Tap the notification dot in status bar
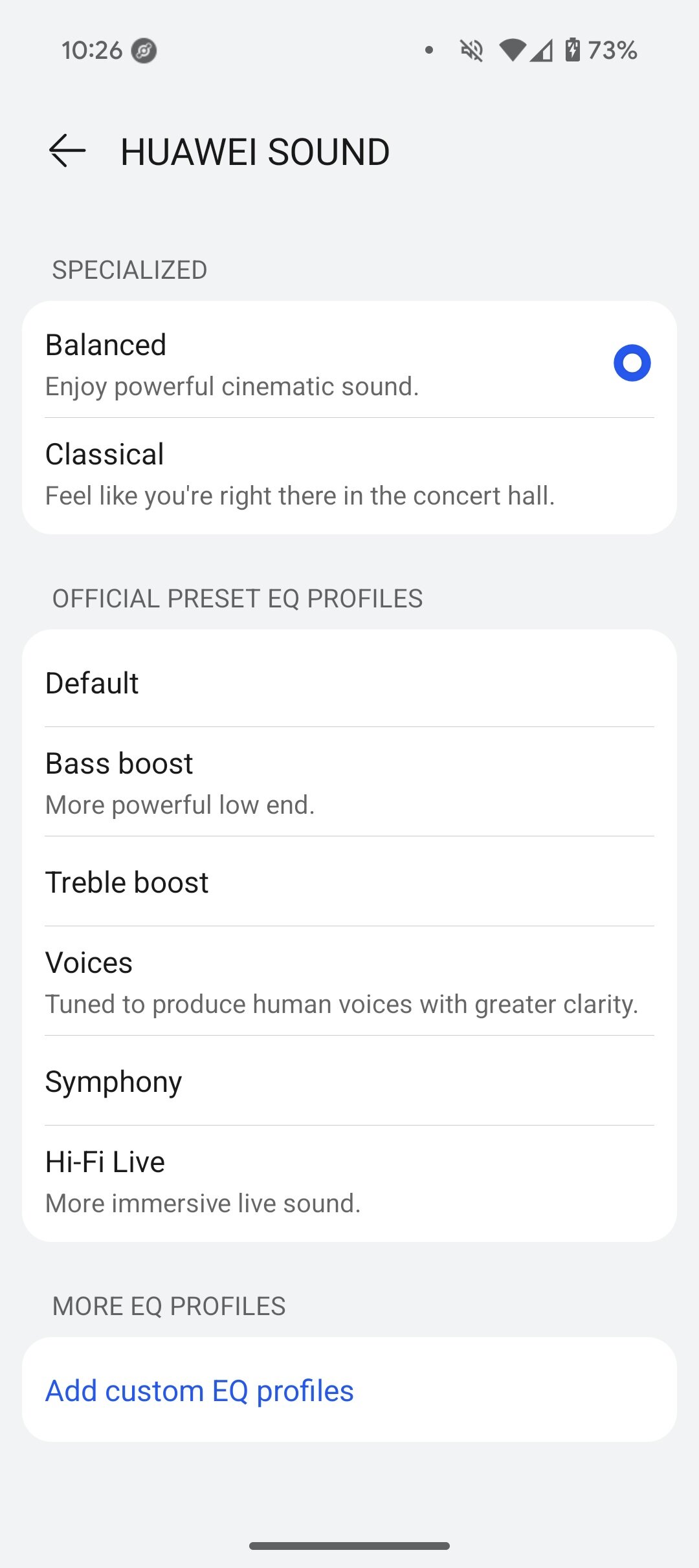This screenshot has height=1568, width=699. [428, 50]
